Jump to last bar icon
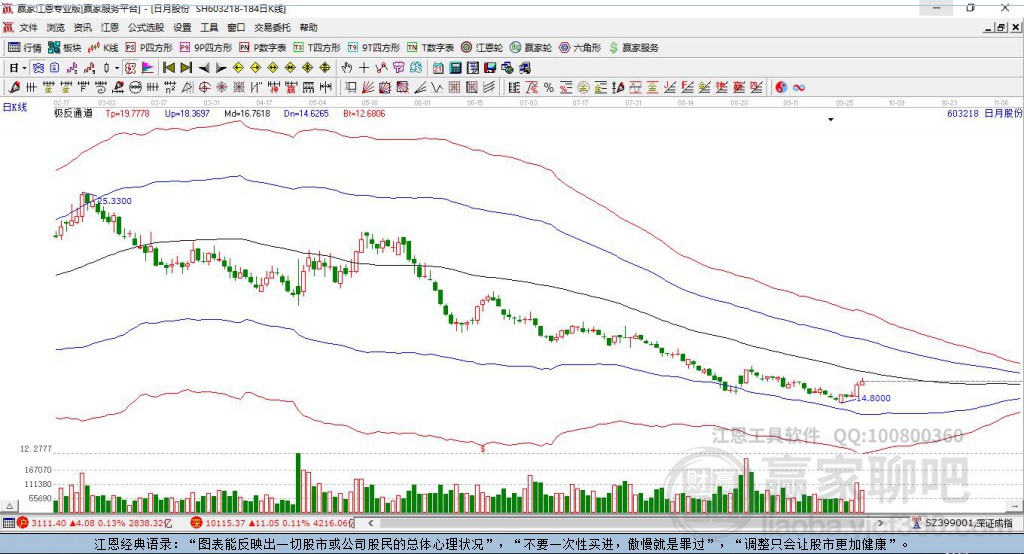Screen dimensions: 1024x554 186,68
